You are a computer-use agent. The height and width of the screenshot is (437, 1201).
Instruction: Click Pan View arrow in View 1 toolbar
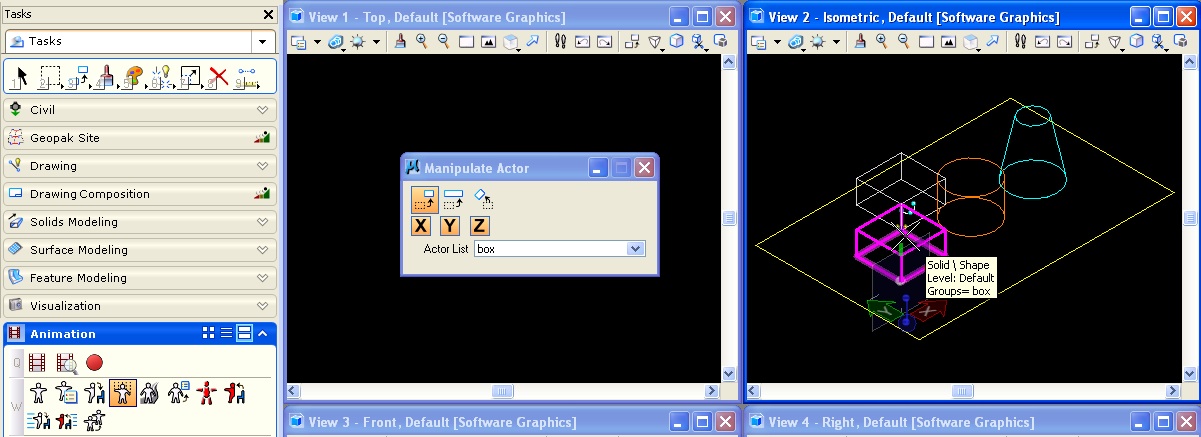(532, 41)
